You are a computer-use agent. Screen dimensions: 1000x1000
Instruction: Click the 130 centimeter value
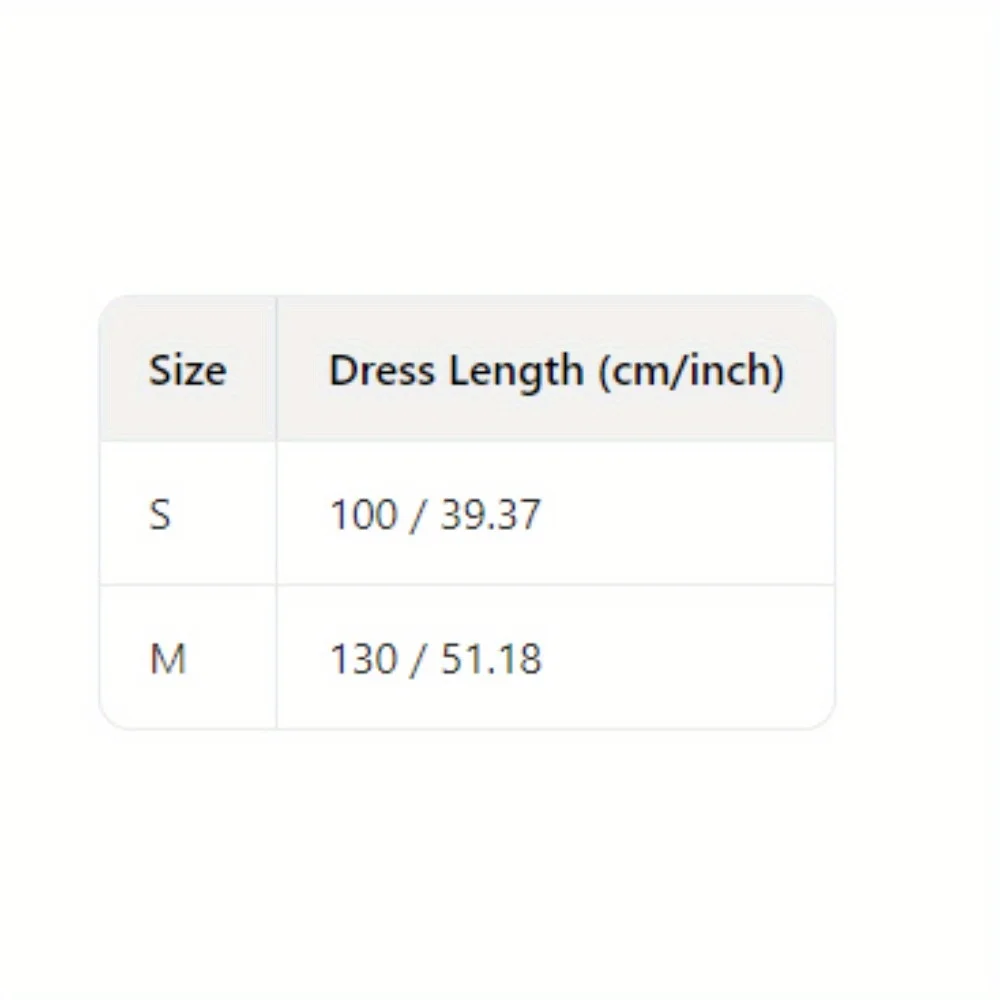point(362,659)
